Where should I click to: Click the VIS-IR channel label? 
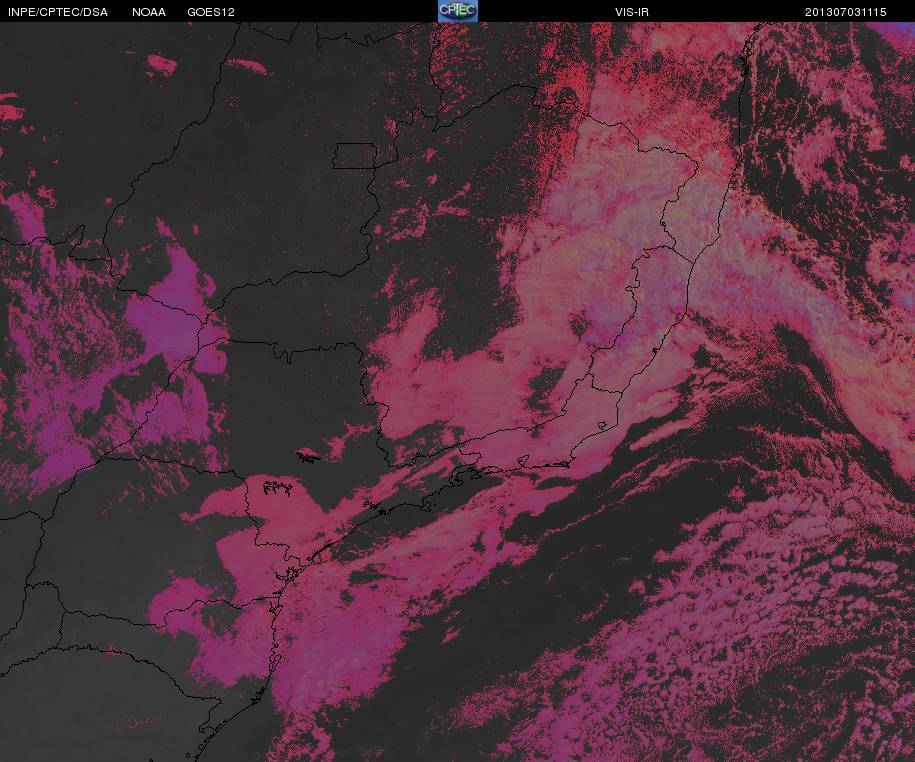point(631,12)
